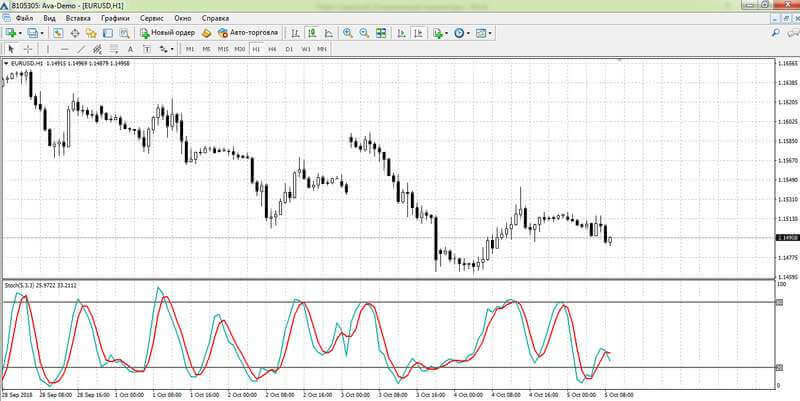
Task: Select the H1 timeframe button
Action: tap(256, 49)
